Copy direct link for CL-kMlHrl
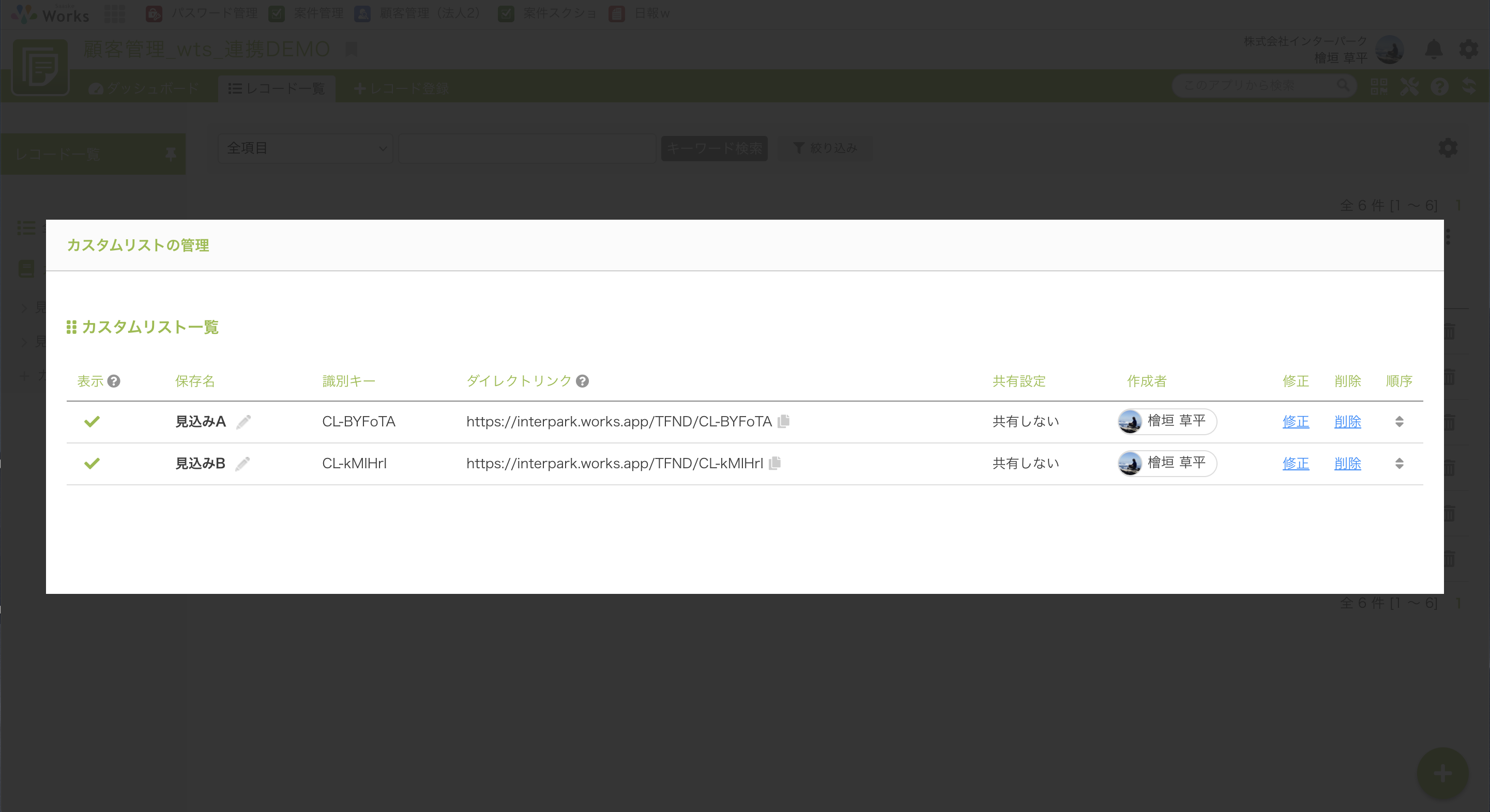The image size is (1490, 812). click(x=775, y=463)
